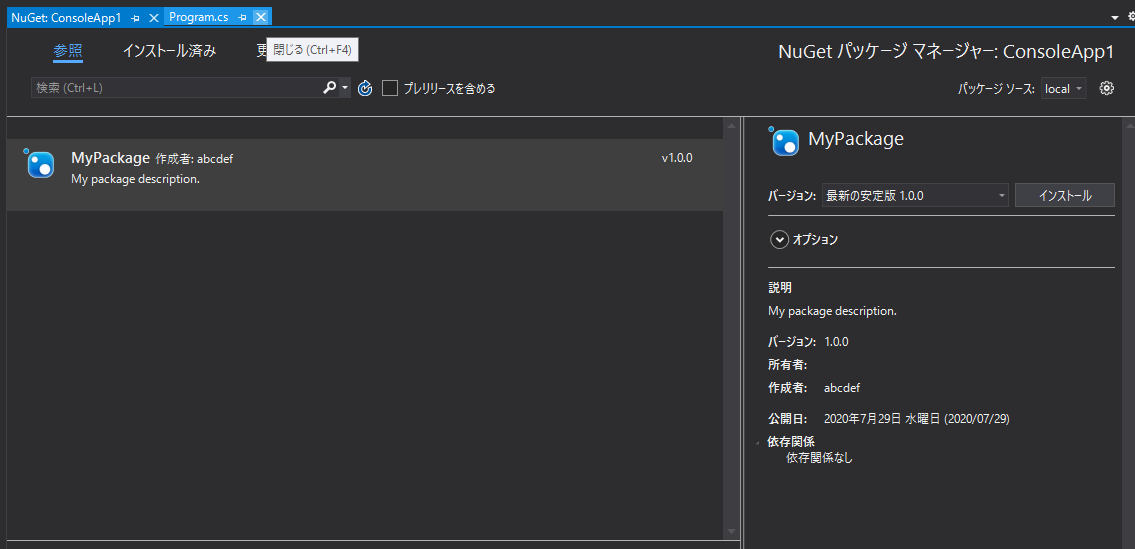Open the 参照 (Browse) tab
Viewport: 1135px width, 549px height.
(x=68, y=51)
